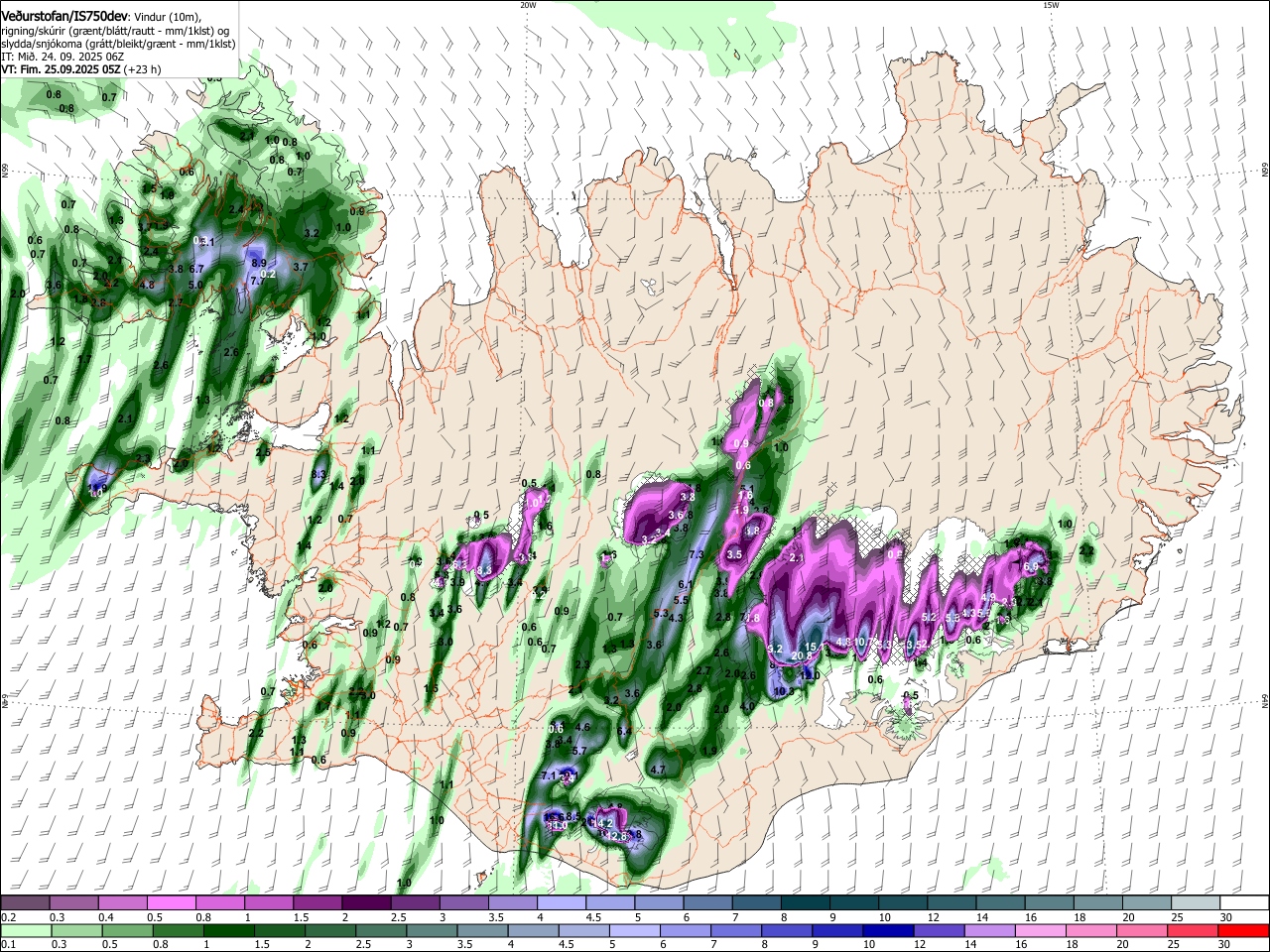Pick the white snow-scale swatch at 30
Viewport: 1270px width, 952px height.
[1245, 903]
